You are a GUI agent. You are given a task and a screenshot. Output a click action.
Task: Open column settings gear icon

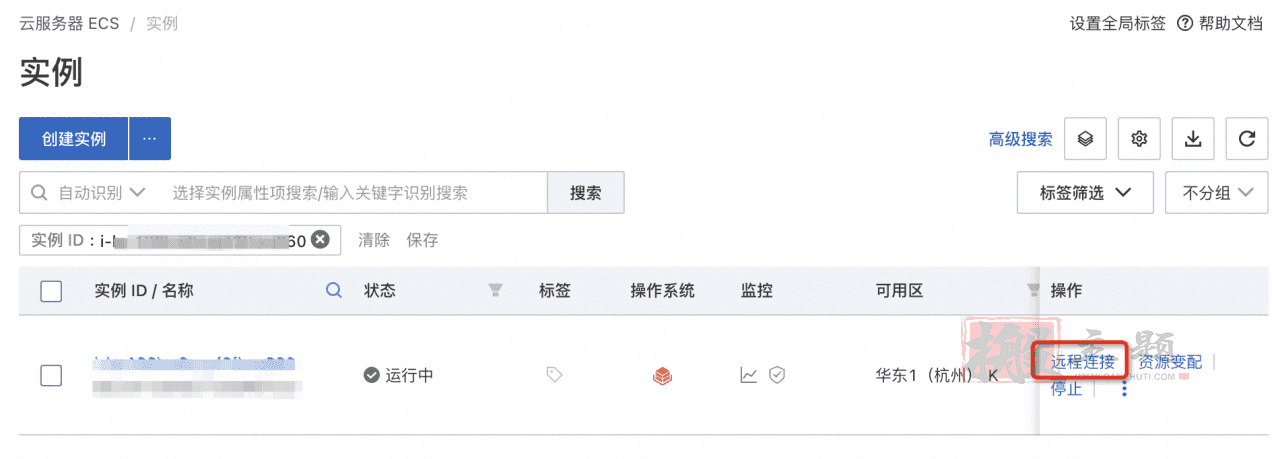1138,139
